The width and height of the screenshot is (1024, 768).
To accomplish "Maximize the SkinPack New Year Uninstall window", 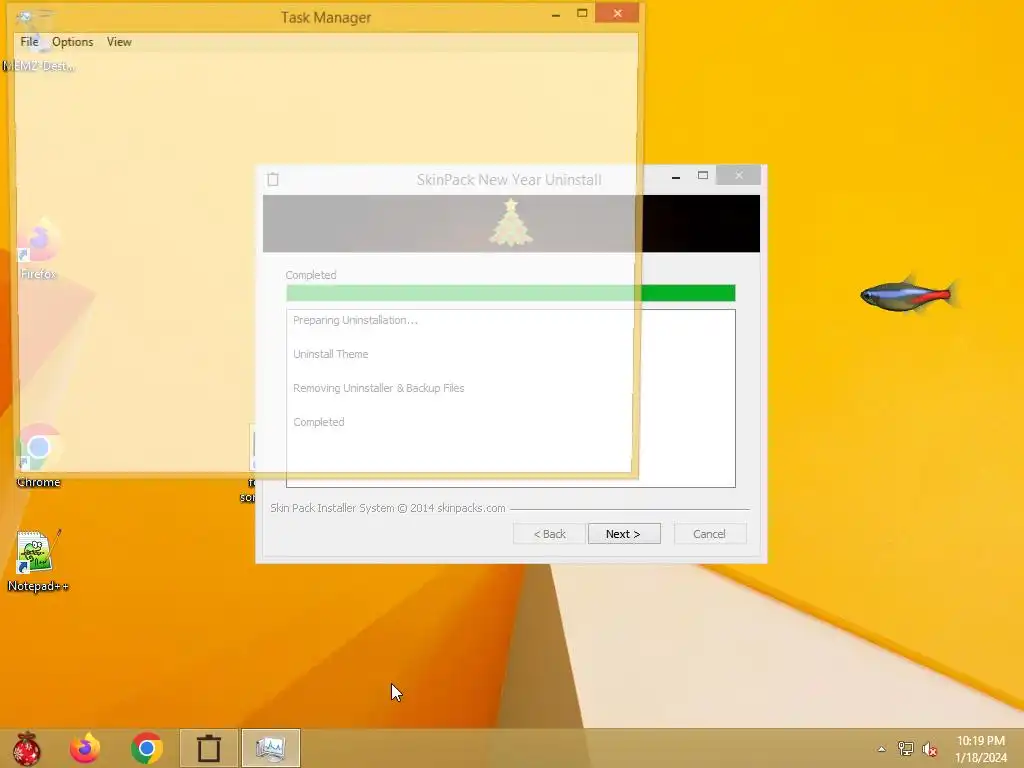I will [703, 176].
